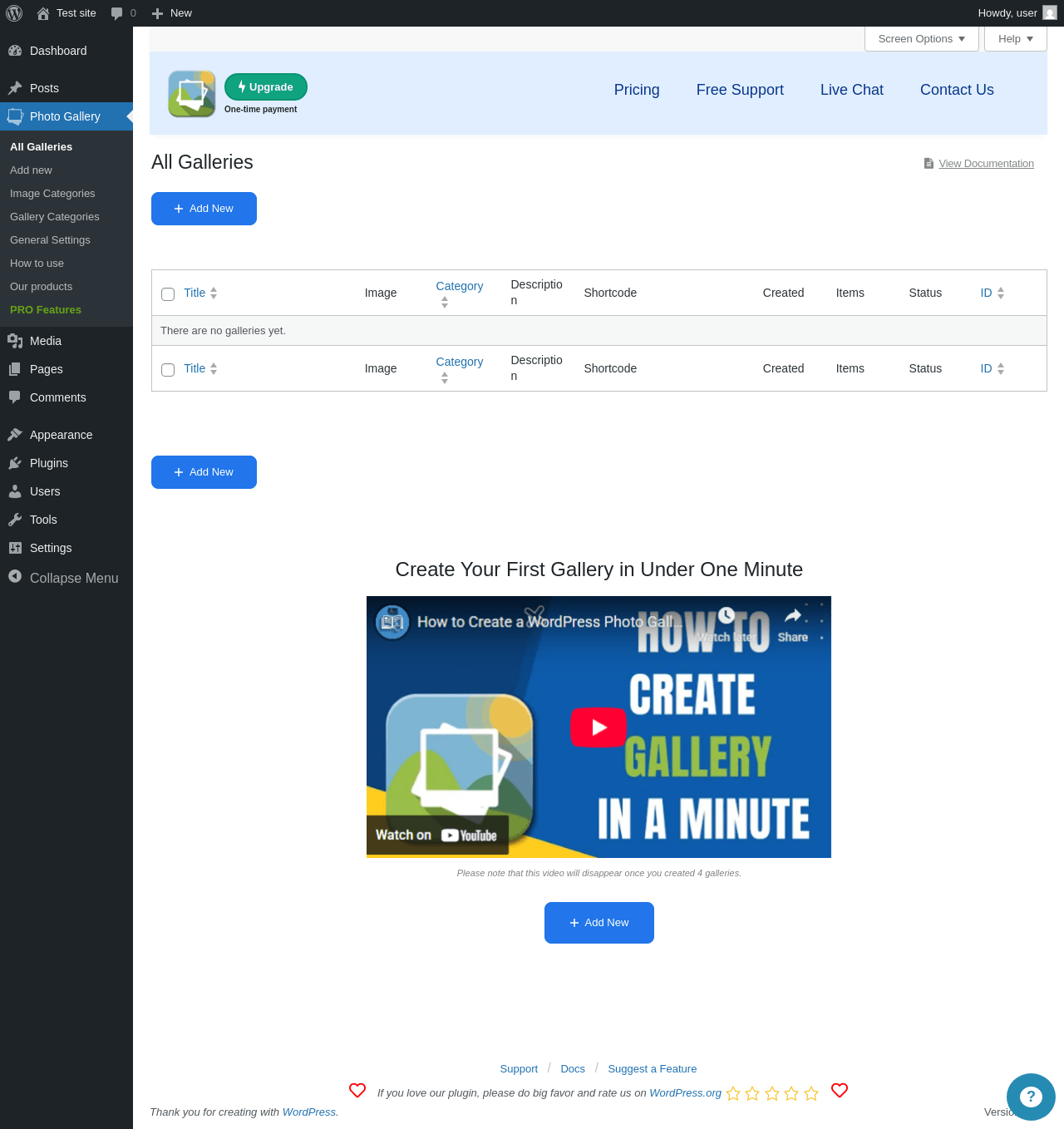Expand the Screen Options dropdown
This screenshot has height=1129, width=1064.
tap(922, 39)
